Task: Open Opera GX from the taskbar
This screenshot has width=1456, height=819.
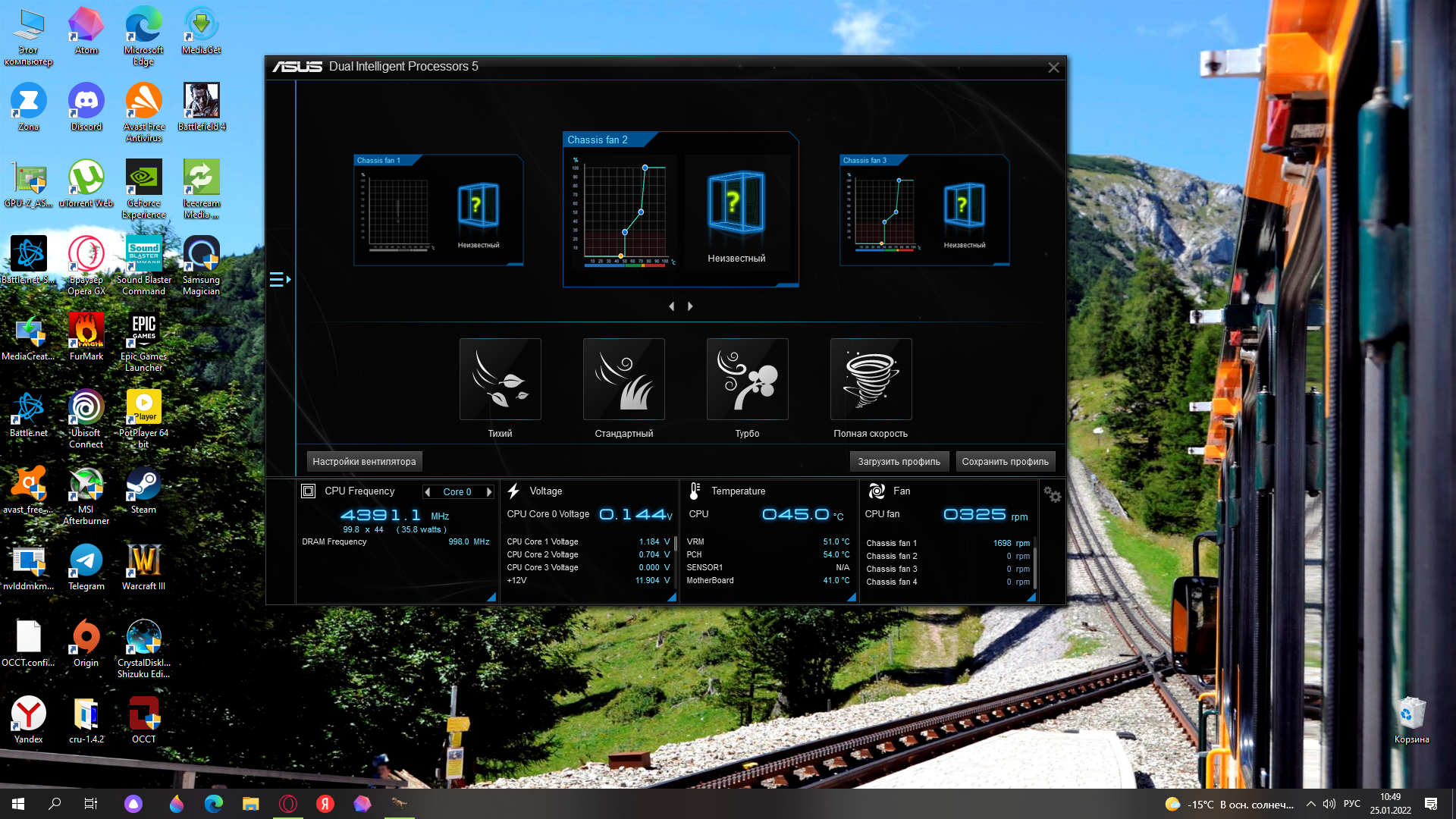Action: [x=288, y=804]
